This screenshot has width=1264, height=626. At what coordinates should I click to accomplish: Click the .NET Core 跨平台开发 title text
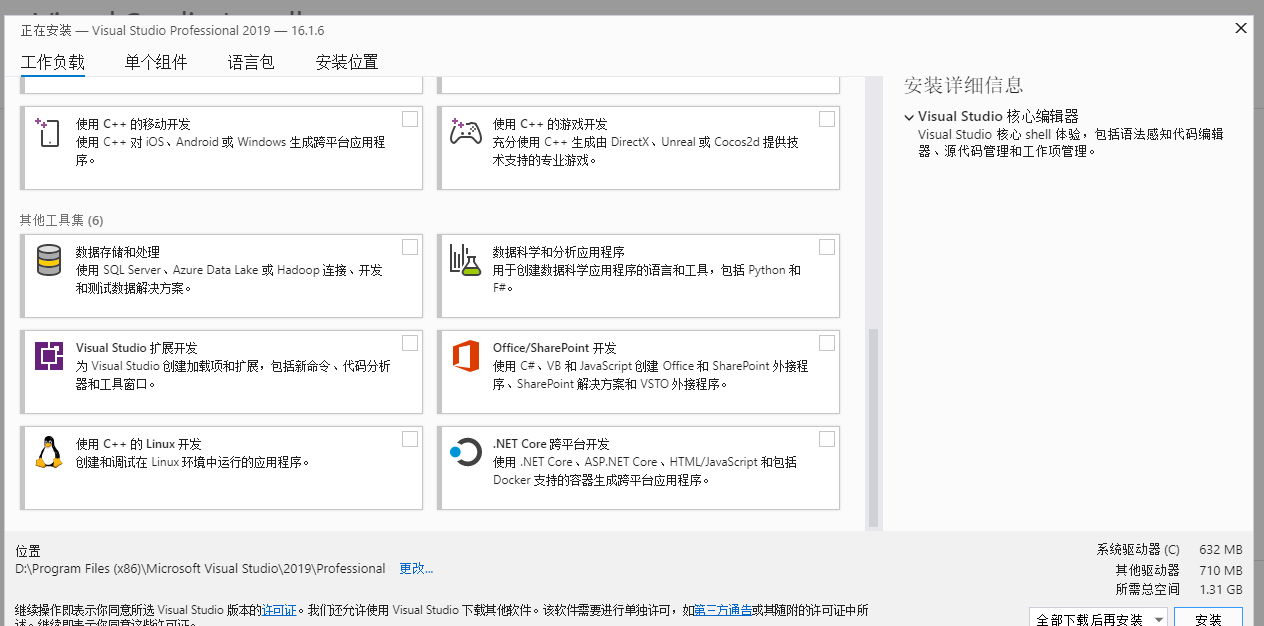551,444
